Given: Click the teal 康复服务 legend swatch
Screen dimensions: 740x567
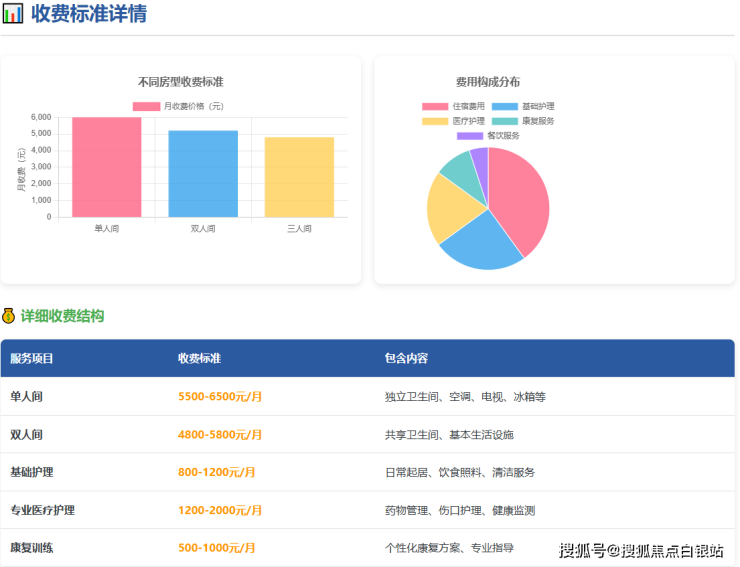Looking at the screenshot, I should point(505,121).
